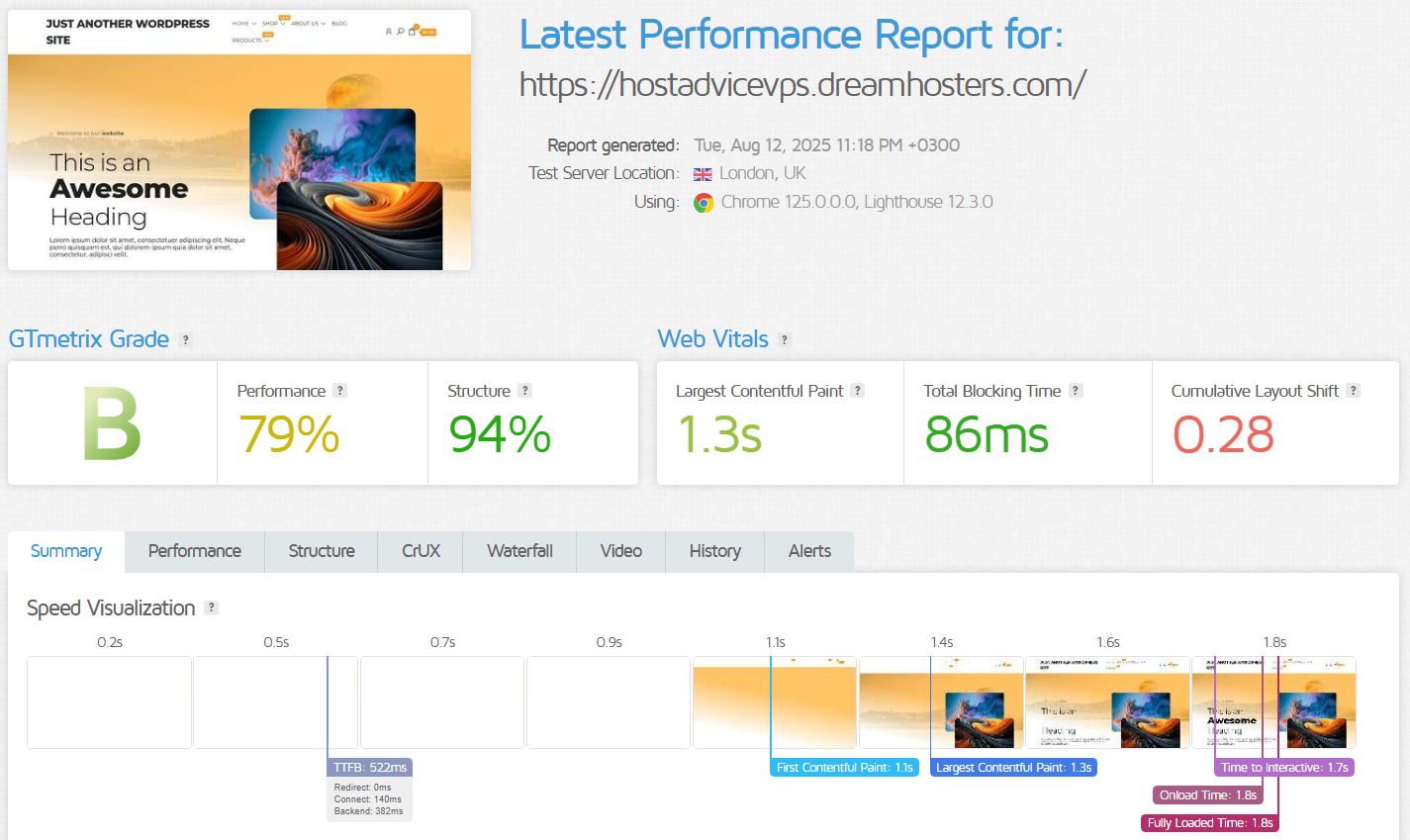Open the Structure tab
The height and width of the screenshot is (840, 1410).
coord(322,551)
